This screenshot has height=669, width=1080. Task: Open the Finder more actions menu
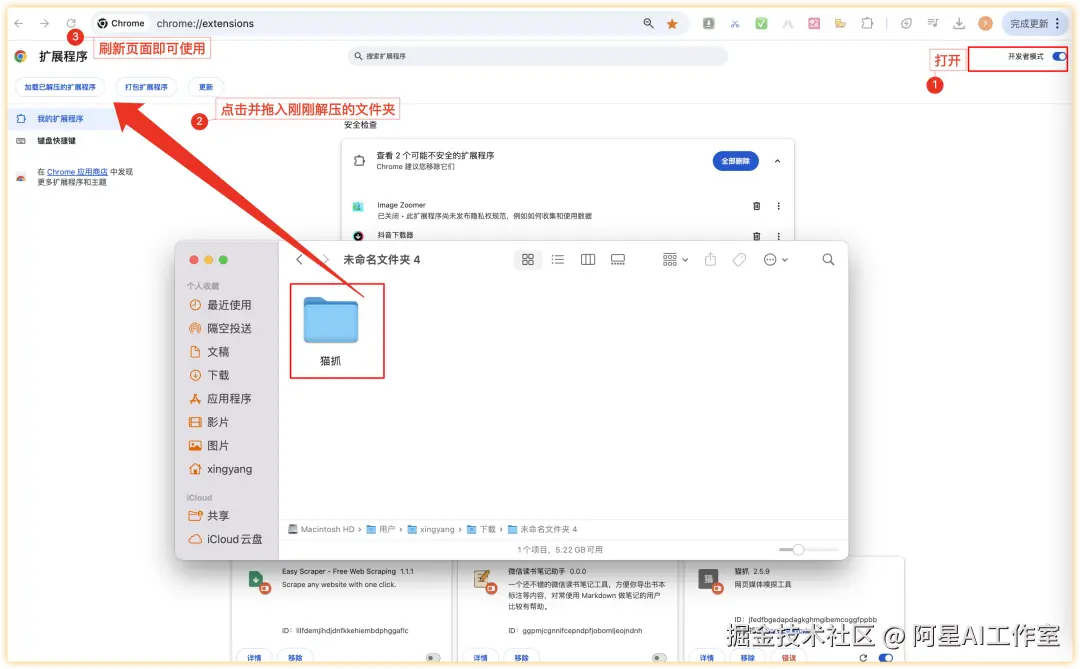click(771, 259)
